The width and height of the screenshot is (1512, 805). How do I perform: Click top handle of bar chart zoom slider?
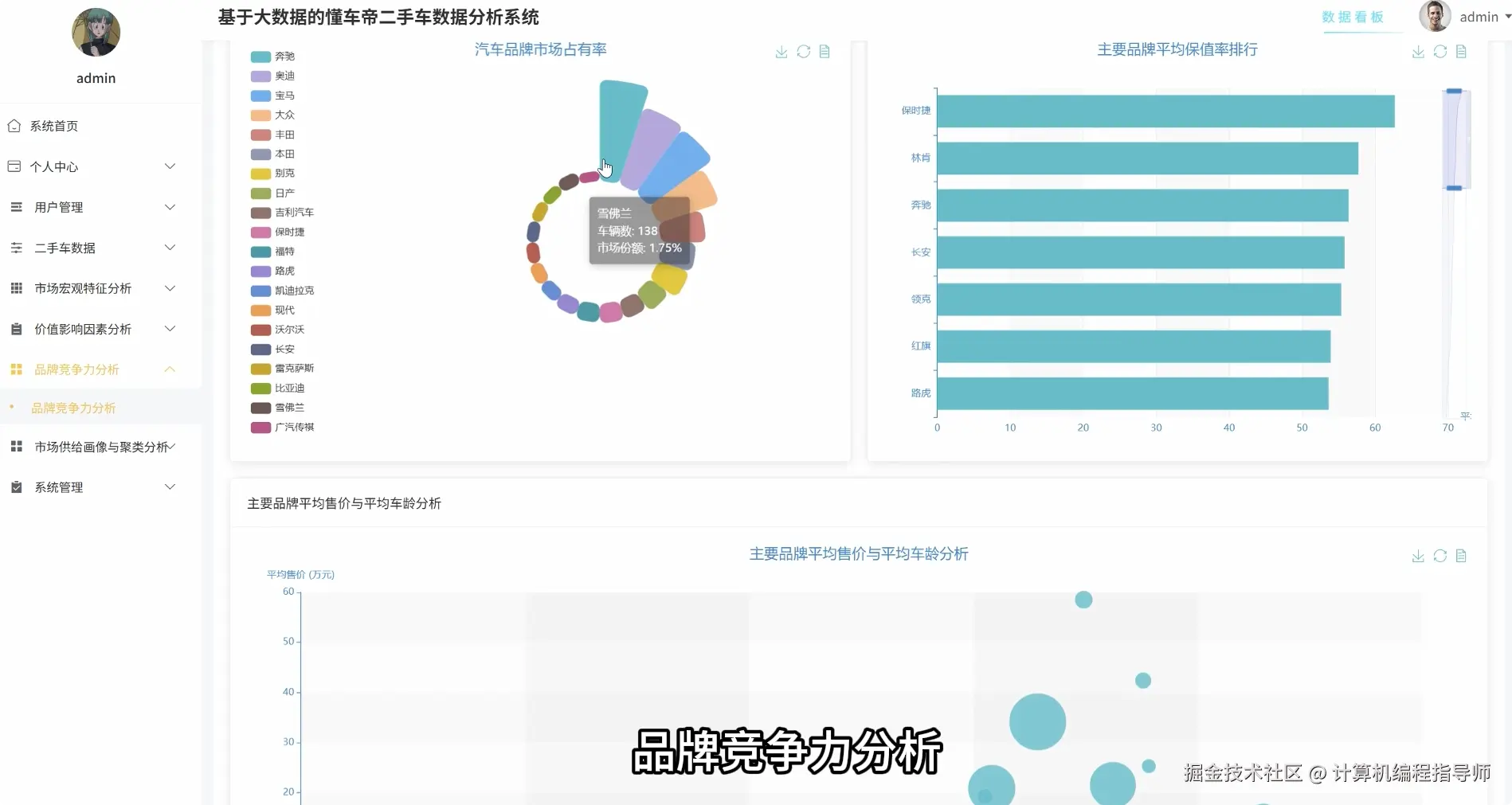1454,91
